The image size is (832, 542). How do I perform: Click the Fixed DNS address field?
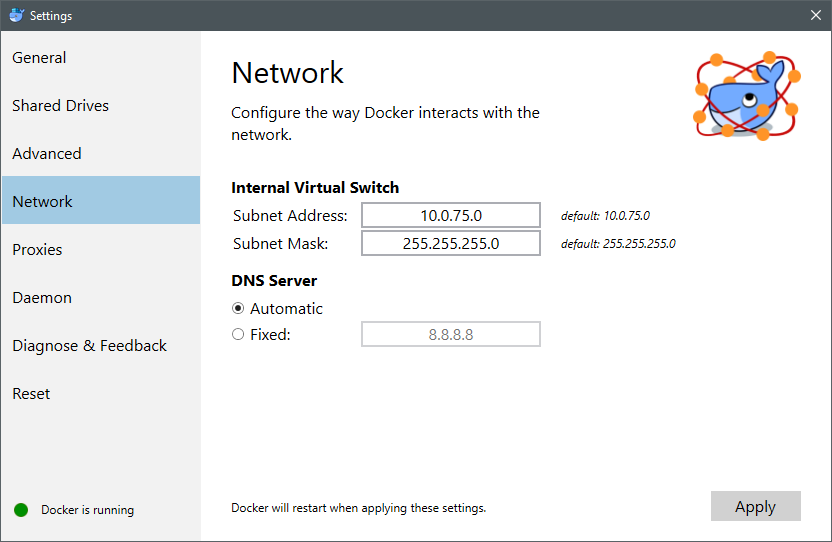[451, 334]
